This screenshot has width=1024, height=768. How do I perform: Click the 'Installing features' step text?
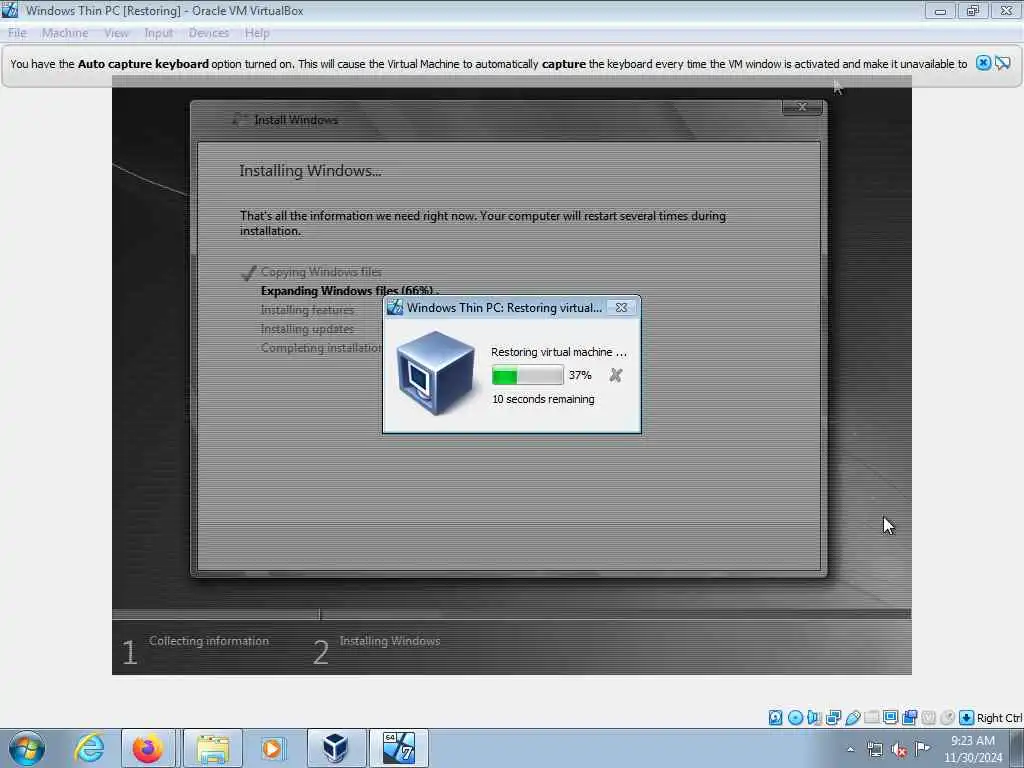pyautogui.click(x=307, y=310)
